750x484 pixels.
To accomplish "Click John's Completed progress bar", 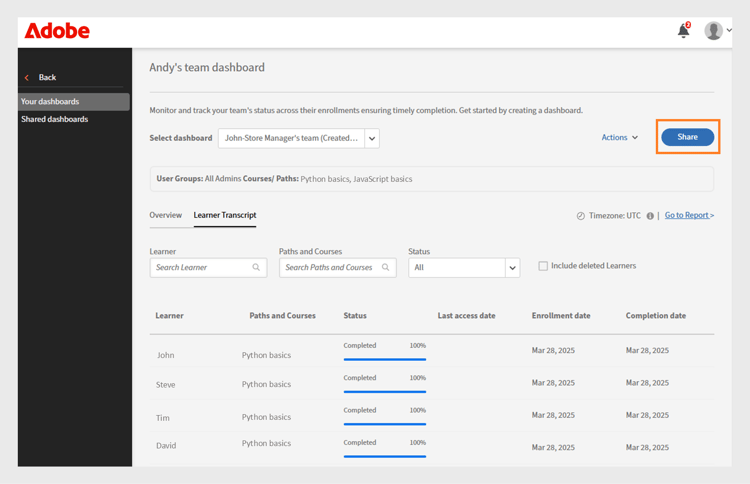I will 384,358.
